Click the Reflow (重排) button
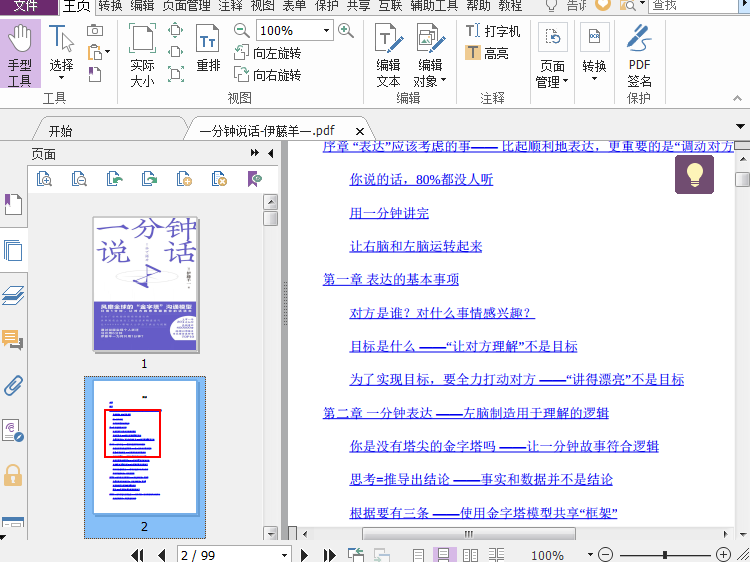750x562 pixels. coord(208,49)
